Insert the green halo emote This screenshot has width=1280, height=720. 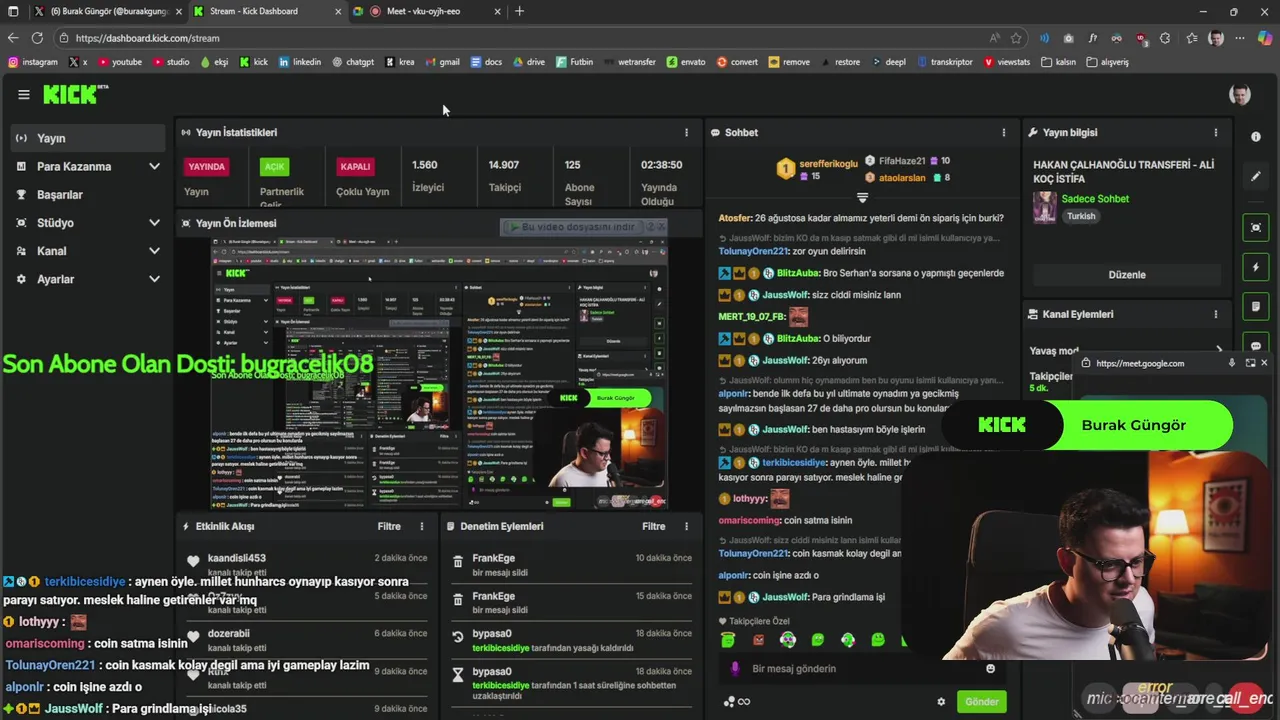(x=728, y=640)
